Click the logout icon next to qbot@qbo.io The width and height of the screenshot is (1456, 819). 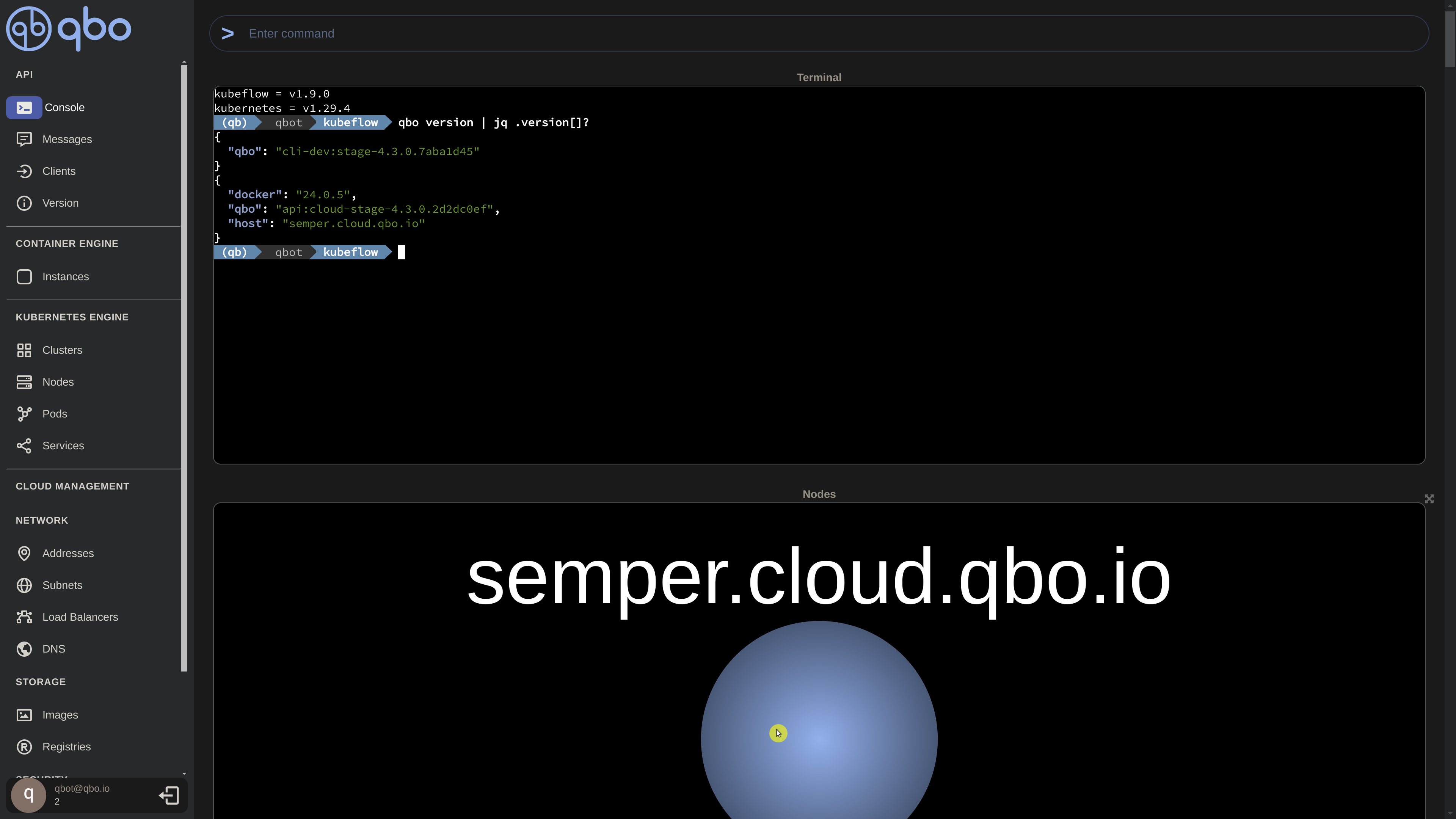click(169, 795)
